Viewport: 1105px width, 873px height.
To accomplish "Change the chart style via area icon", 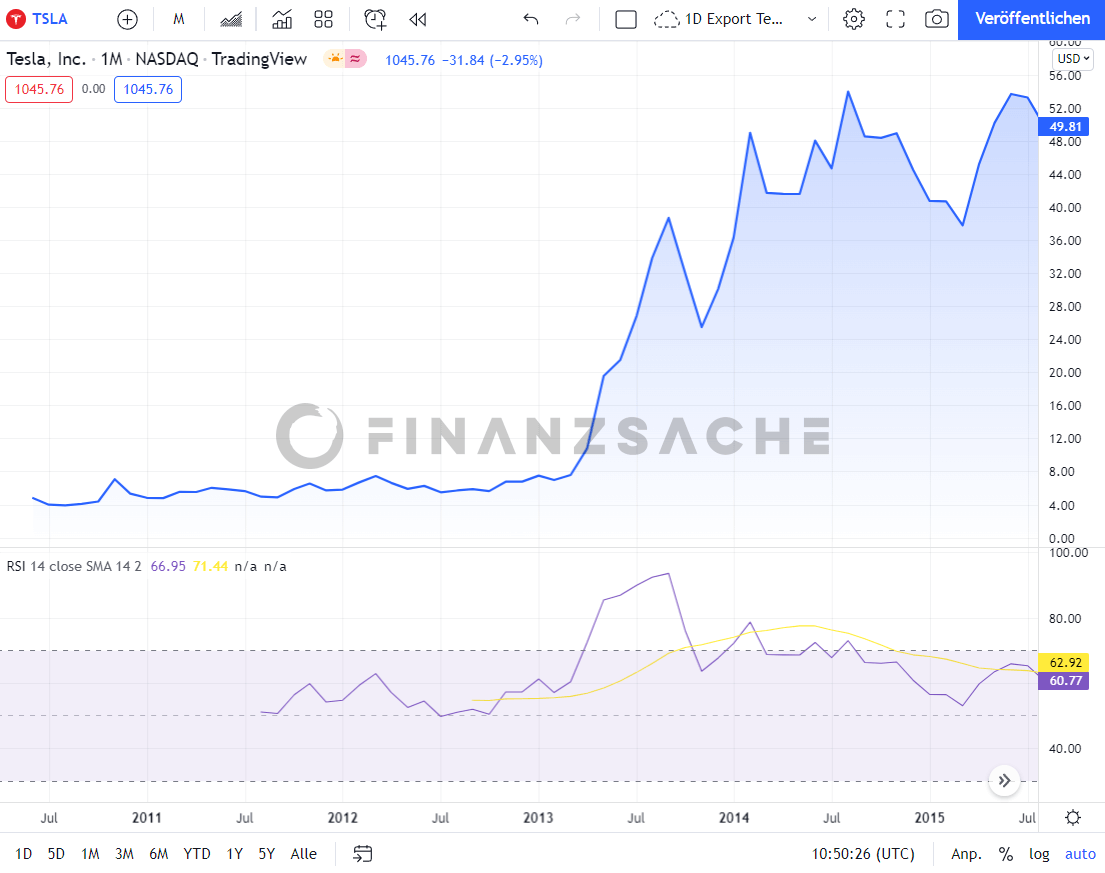I will (230, 20).
